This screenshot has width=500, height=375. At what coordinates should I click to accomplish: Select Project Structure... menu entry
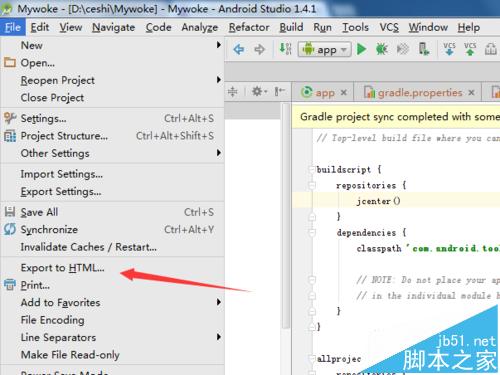112,136
